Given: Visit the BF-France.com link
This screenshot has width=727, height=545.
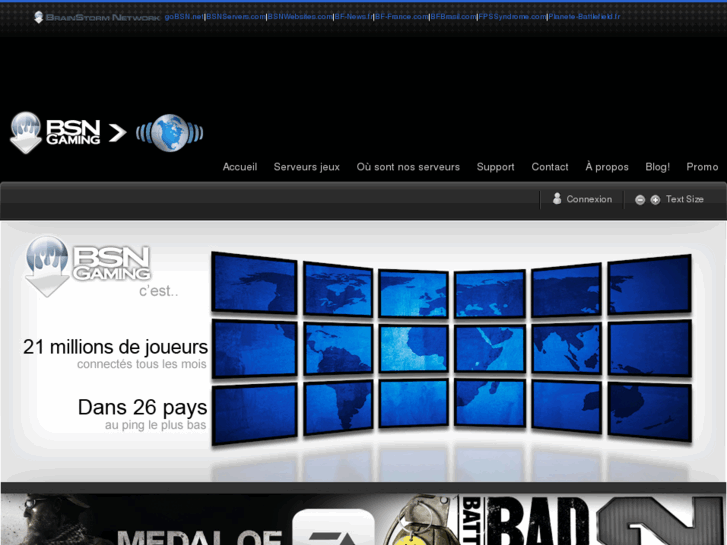Looking at the screenshot, I should tap(402, 17).
